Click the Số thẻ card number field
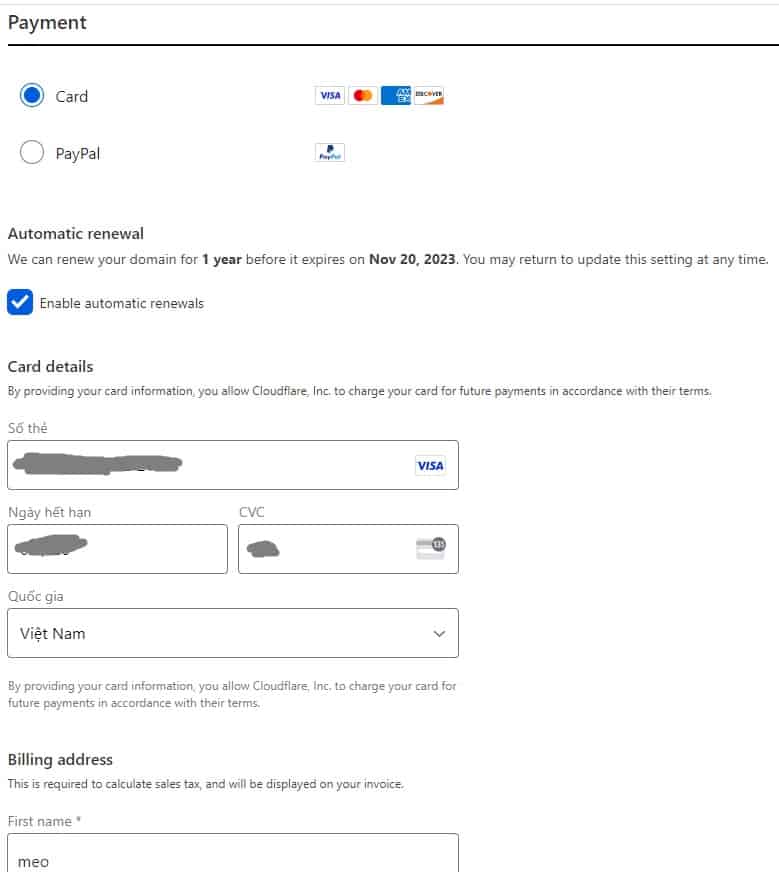The image size is (779, 872). click(x=210, y=465)
